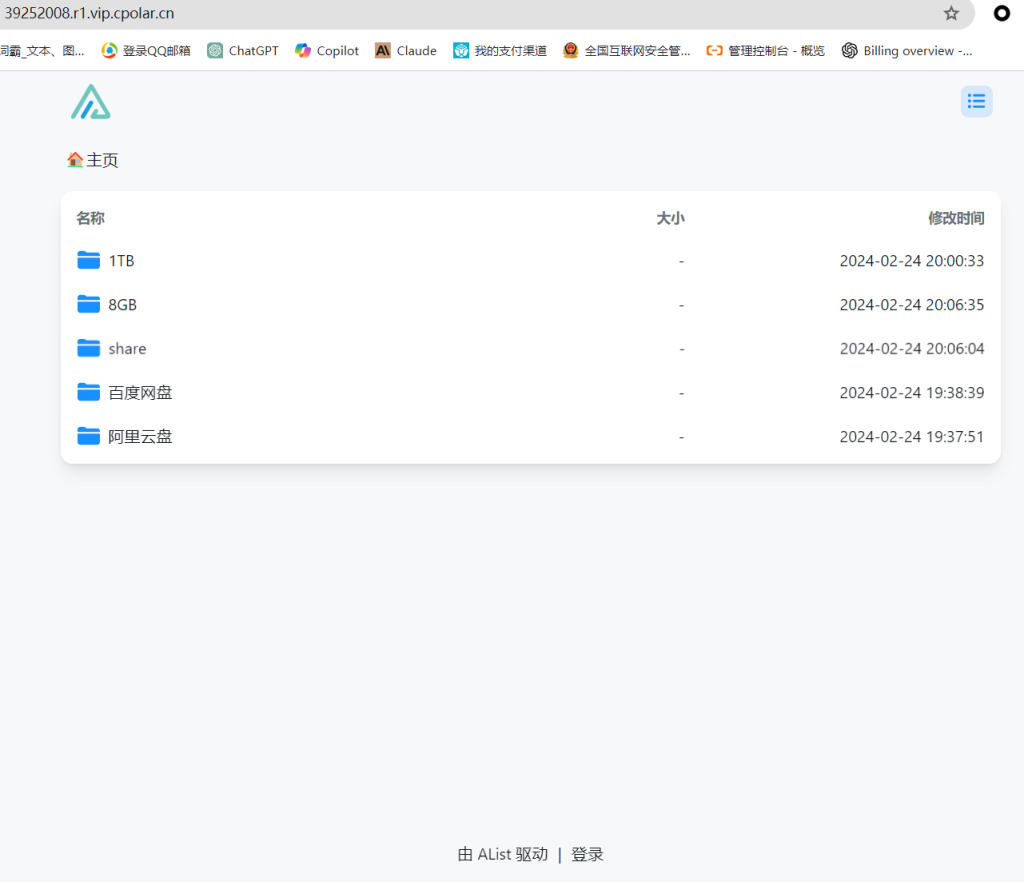Image resolution: width=1024 pixels, height=882 pixels.
Task: Sort files by 名称 column header
Action: pos(90,218)
